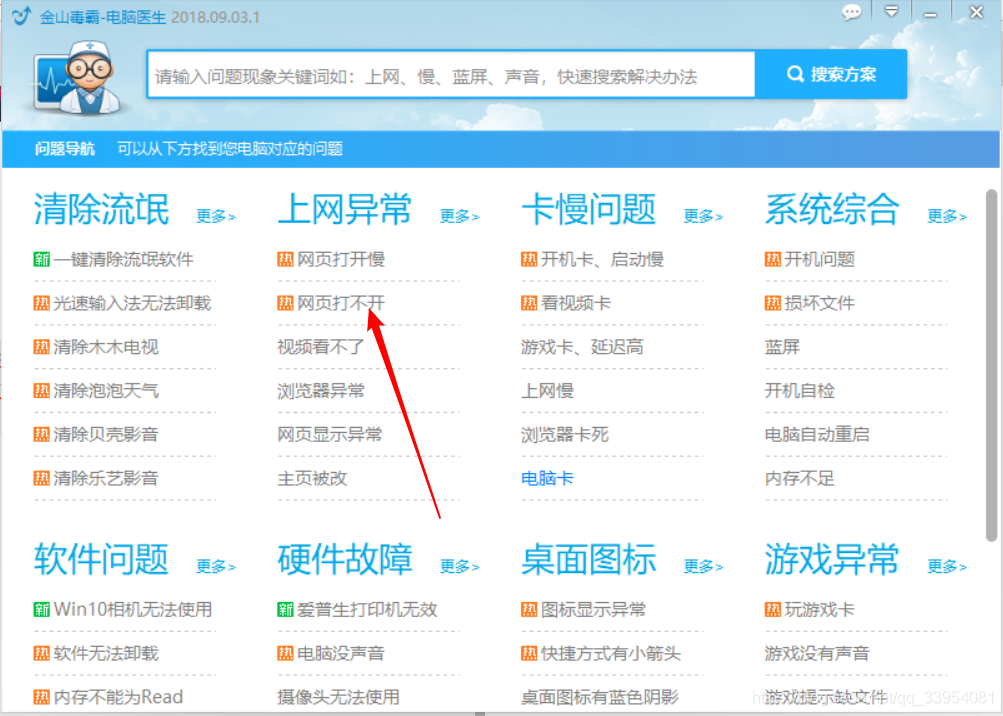1003x716 pixels.
Task: Click 快捷方式有小箭头
Action: tap(611, 653)
